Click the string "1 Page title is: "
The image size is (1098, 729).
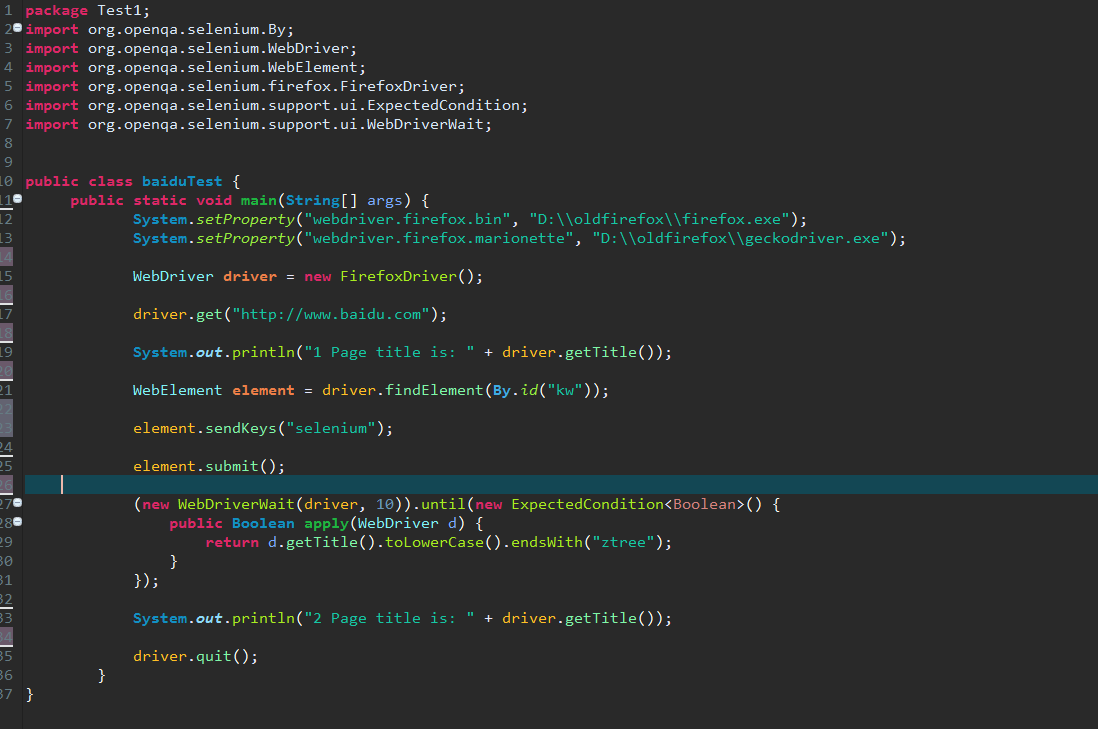[389, 352]
